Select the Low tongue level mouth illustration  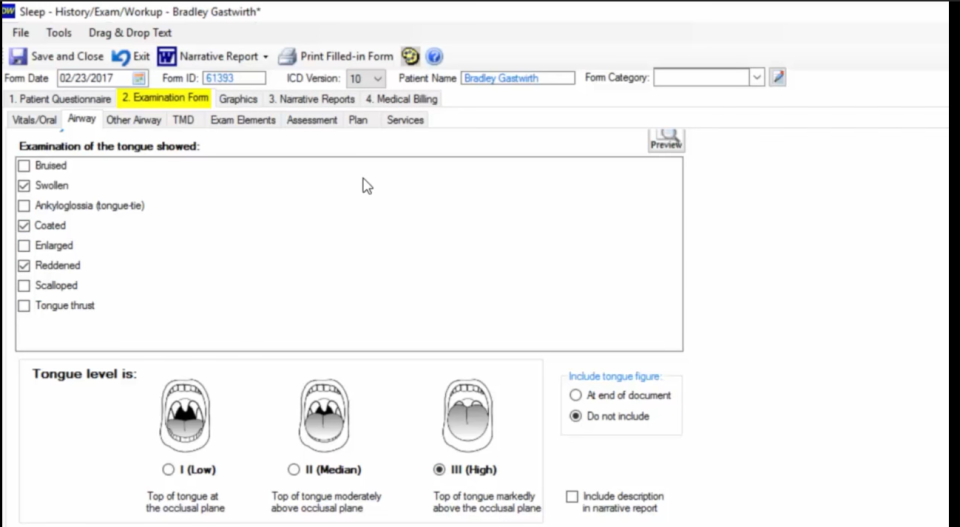(x=185, y=416)
